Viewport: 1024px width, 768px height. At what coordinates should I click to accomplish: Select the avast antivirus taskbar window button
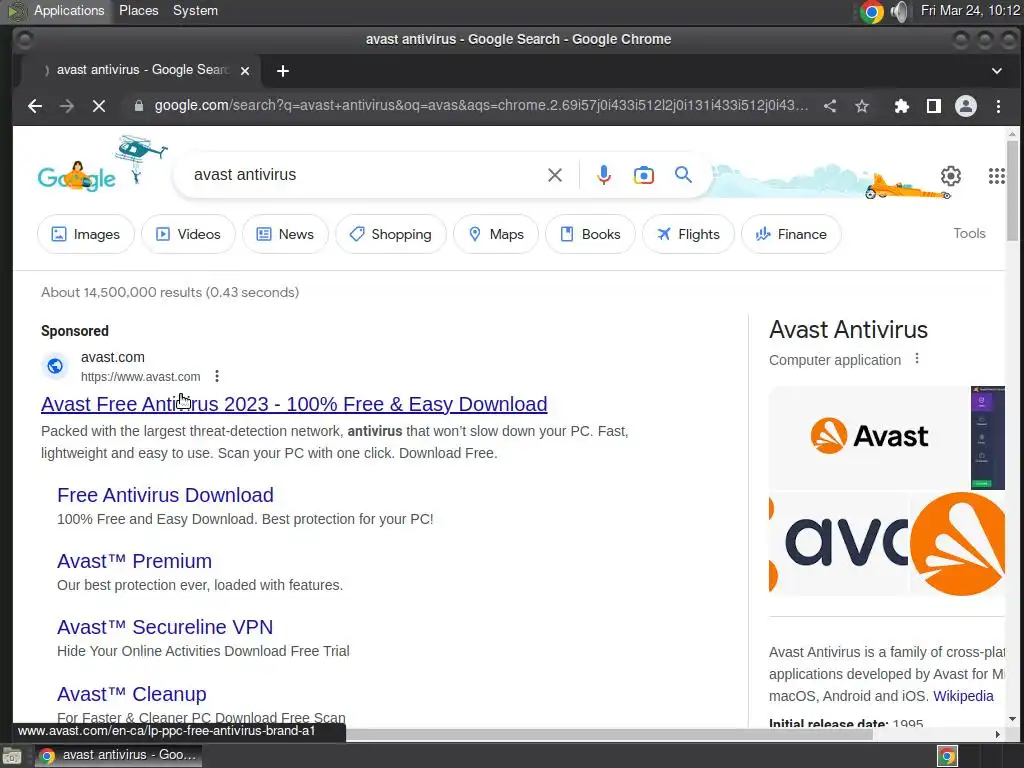point(118,756)
